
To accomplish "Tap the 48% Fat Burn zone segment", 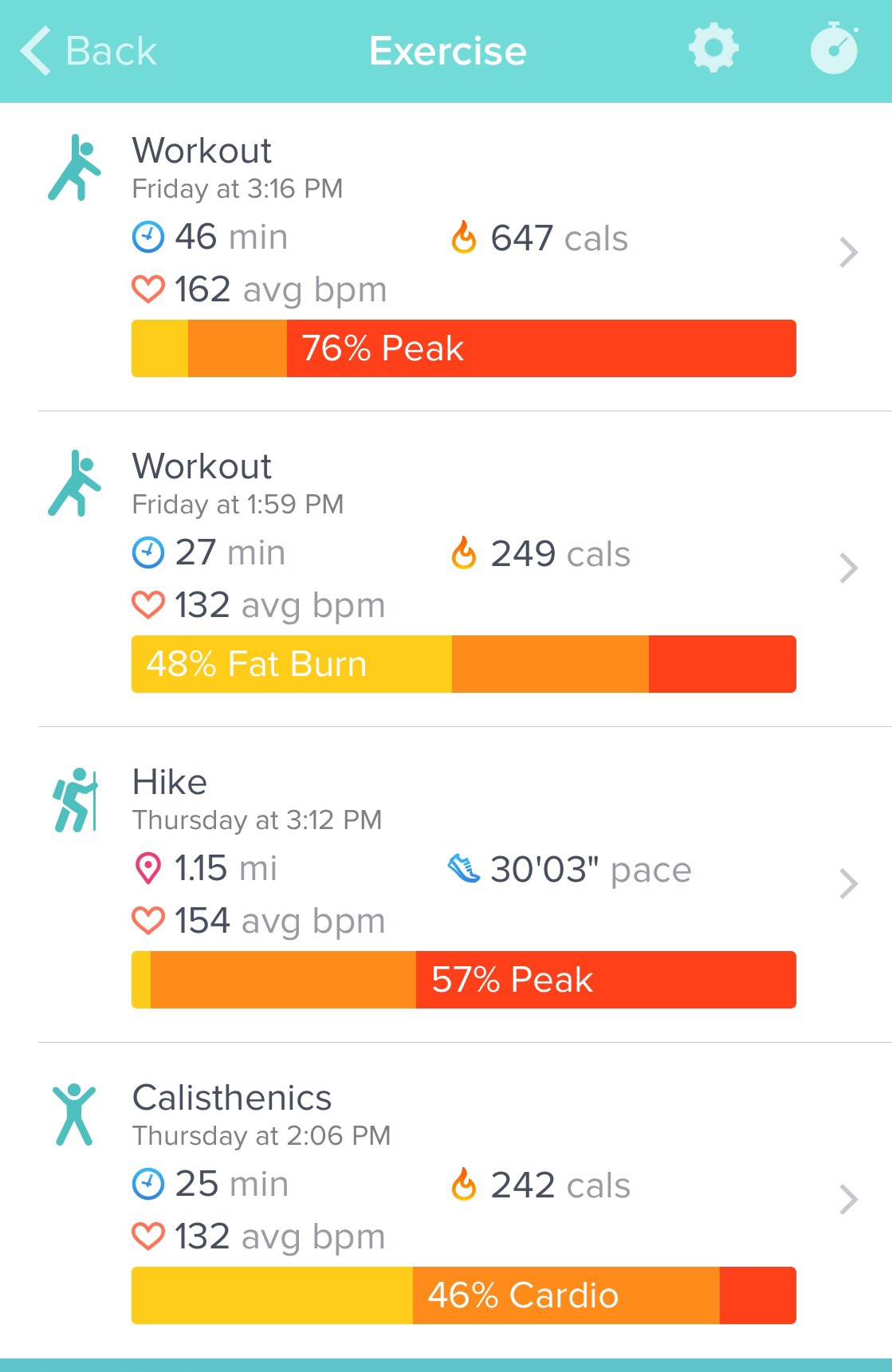I will [x=292, y=664].
